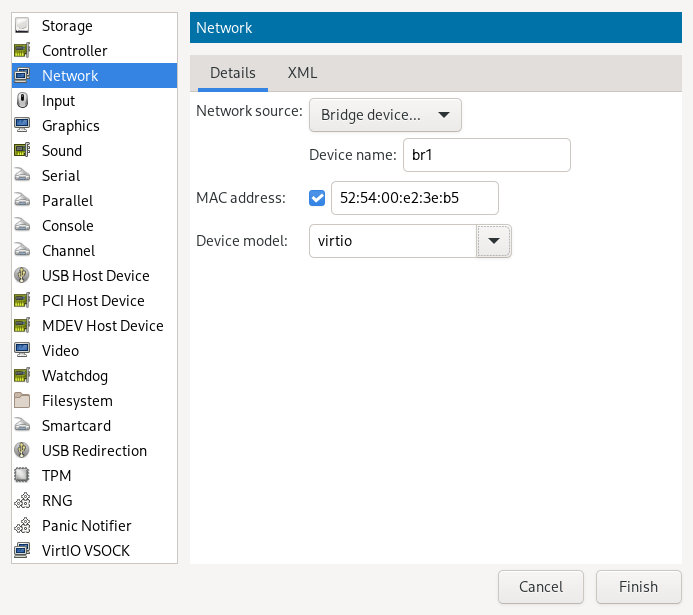Select the Graphics monitor icon

[x=22, y=126]
